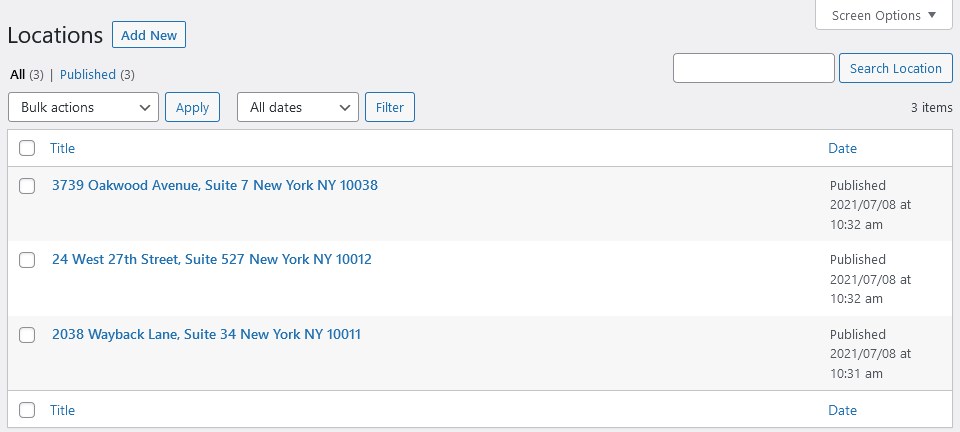Focus the location search input field
The image size is (960, 432).
click(x=754, y=68)
